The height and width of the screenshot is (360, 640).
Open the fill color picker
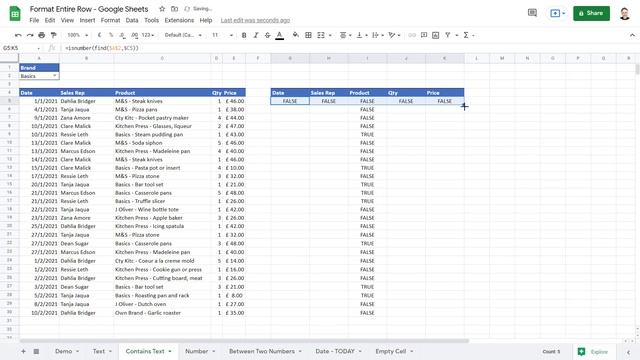(296, 36)
